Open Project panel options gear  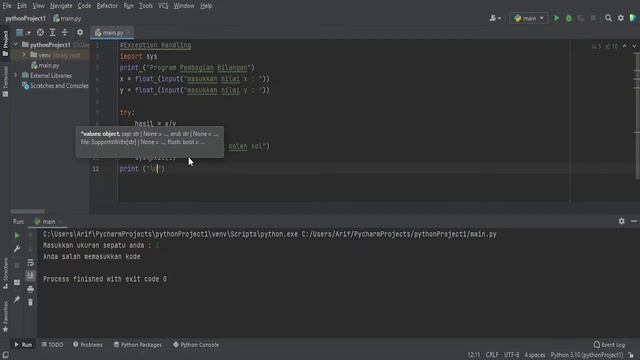80,33
